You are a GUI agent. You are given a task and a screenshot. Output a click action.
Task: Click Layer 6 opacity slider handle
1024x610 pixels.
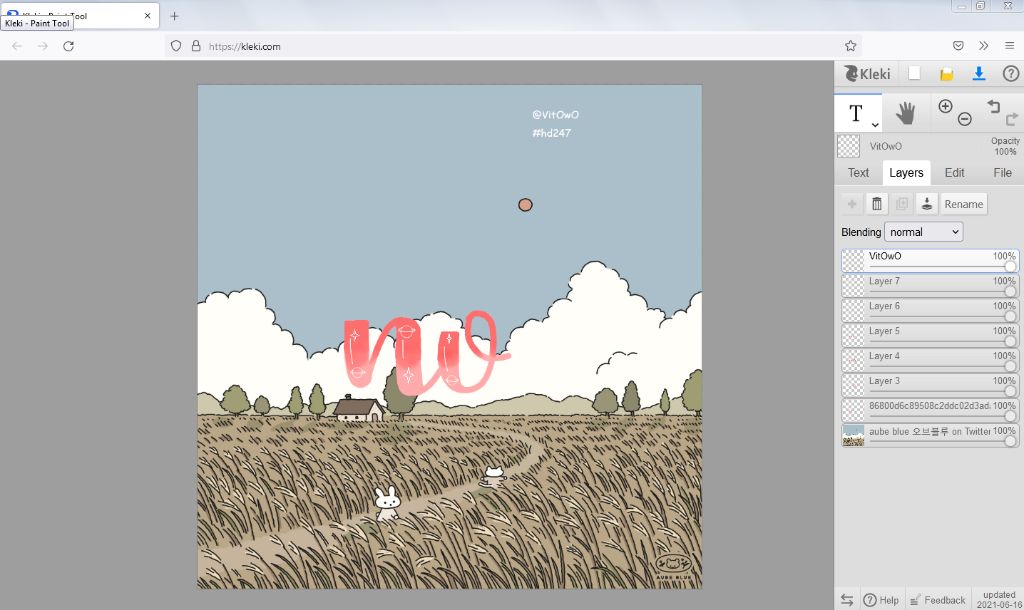[1010, 316]
